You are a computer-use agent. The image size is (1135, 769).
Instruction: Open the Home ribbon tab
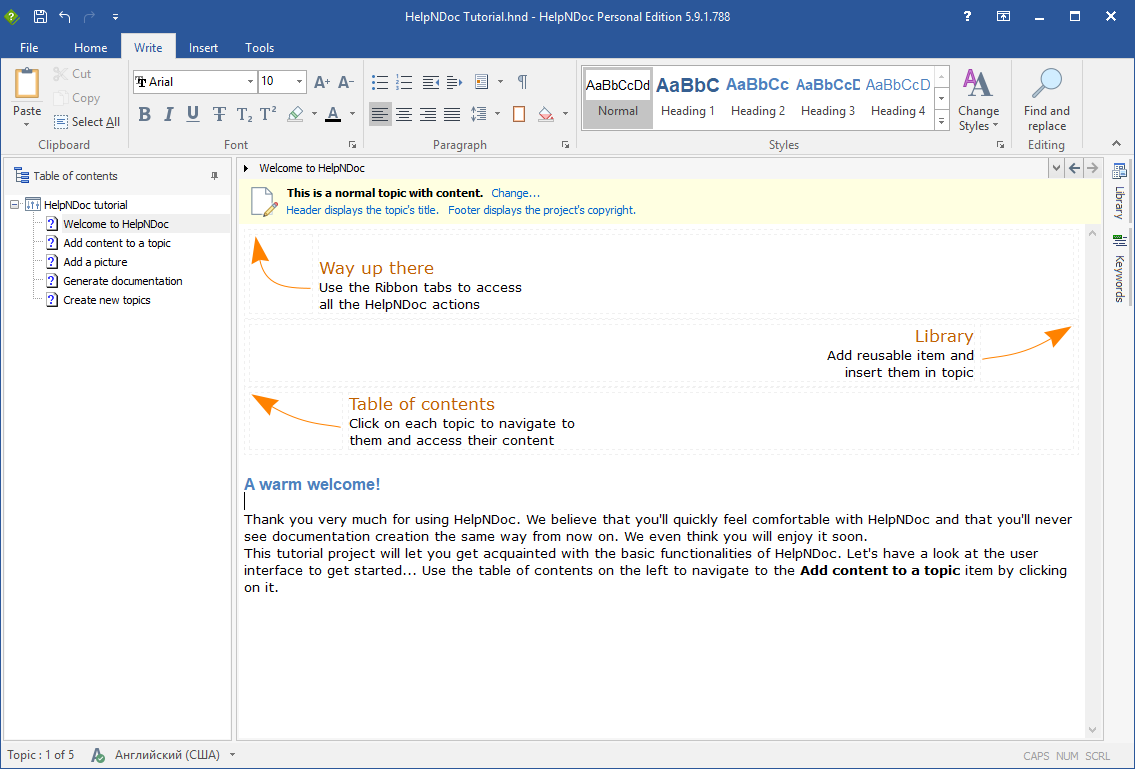(x=90, y=47)
